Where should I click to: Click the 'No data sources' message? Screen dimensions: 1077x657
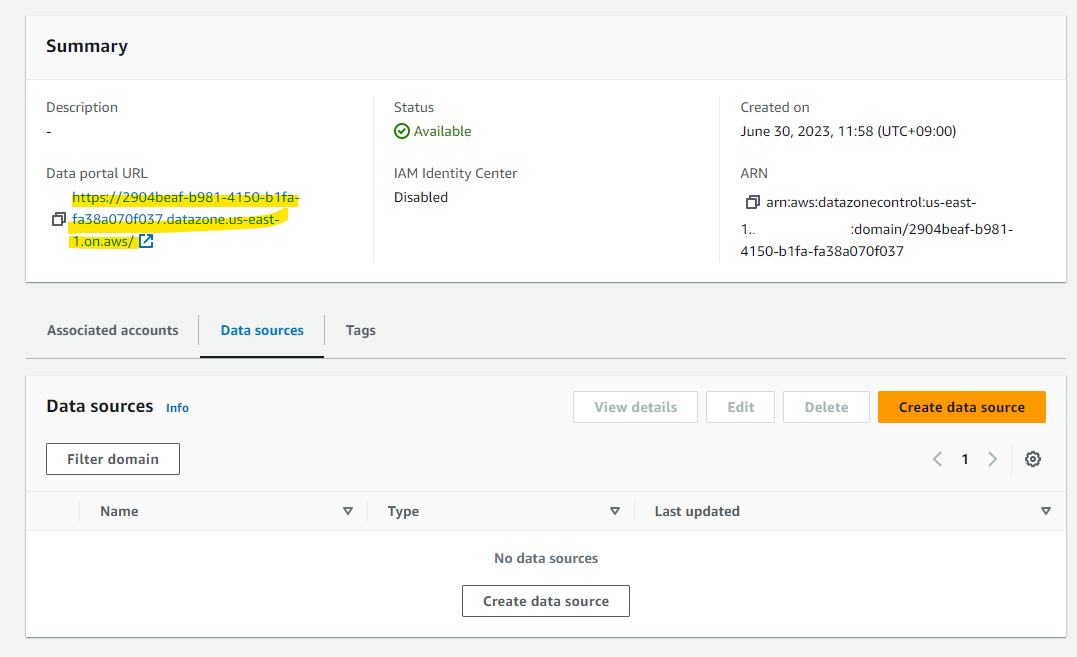[x=546, y=558]
